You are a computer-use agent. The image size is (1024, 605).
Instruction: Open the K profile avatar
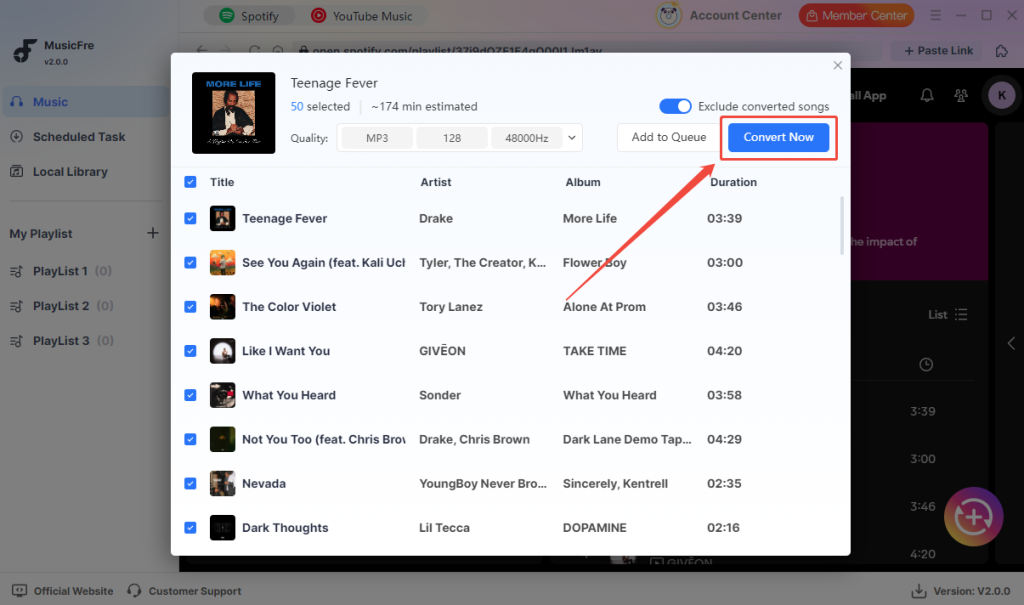[1001, 95]
